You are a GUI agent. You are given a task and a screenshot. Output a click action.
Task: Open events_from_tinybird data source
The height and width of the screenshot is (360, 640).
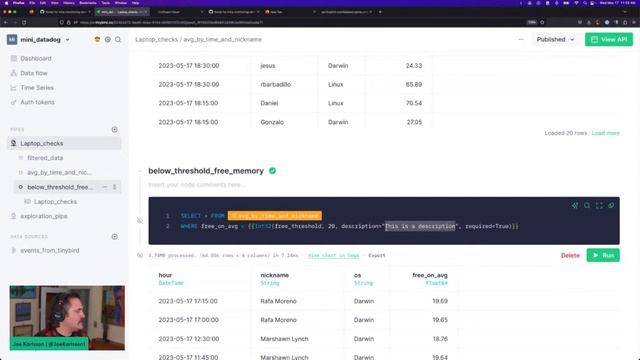point(49,250)
